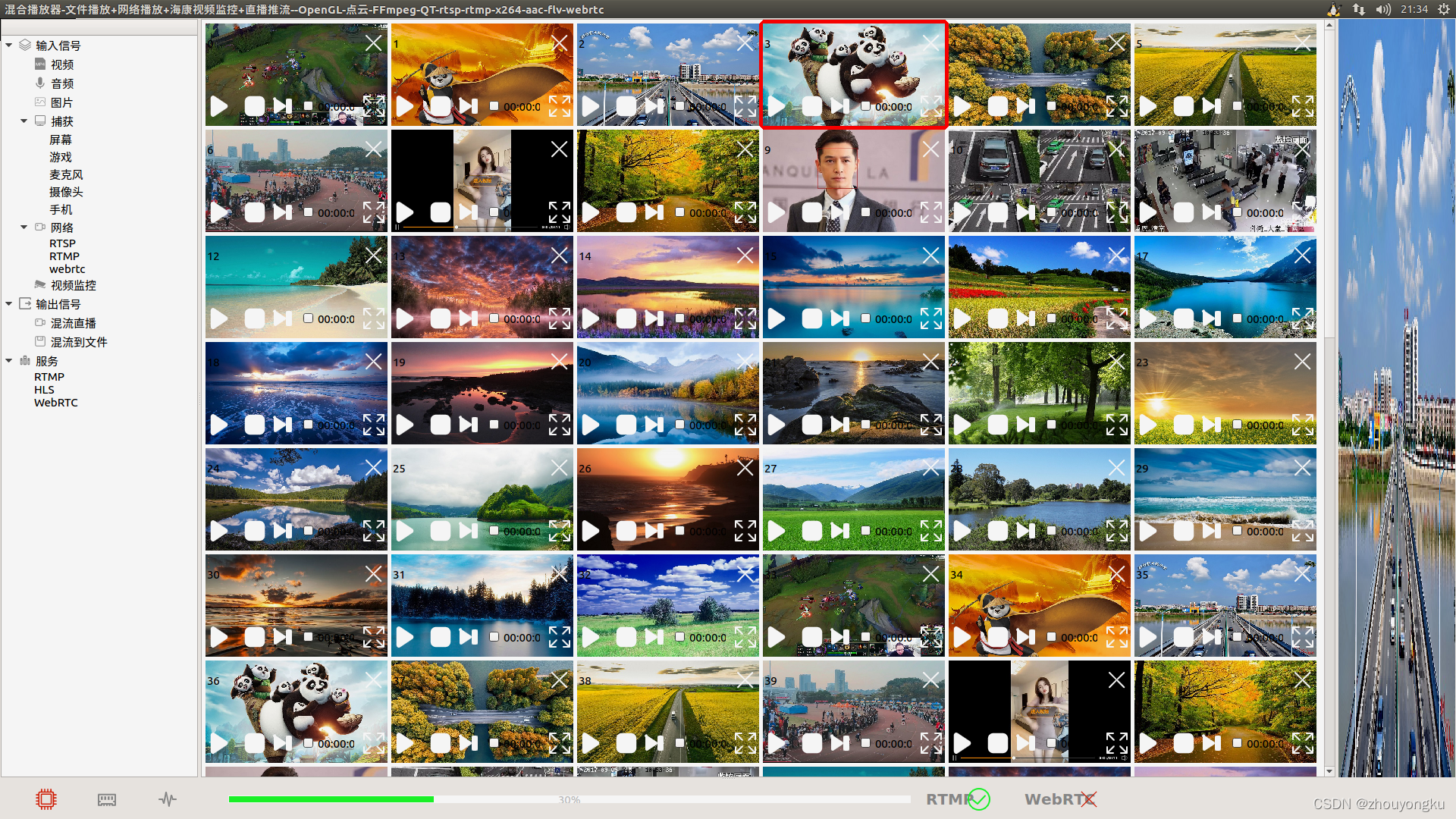This screenshot has width=1456, height=819.
Task: Choose 摄像头 capture source
Action: [x=66, y=192]
